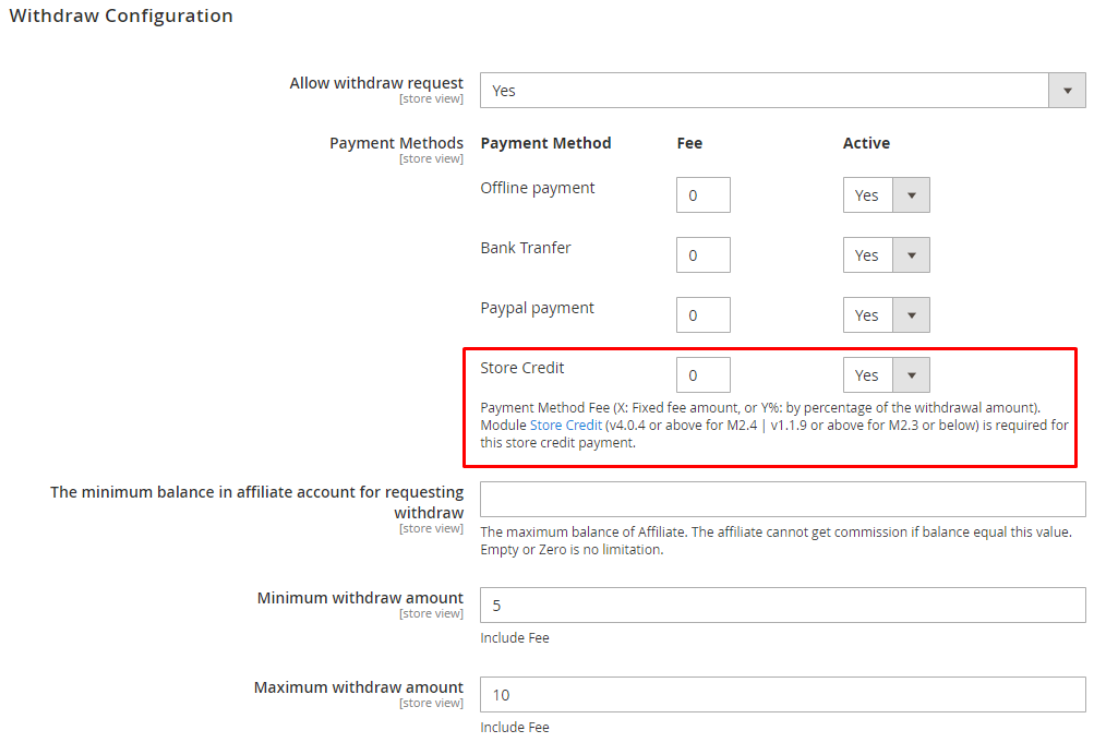This screenshot has height=743, width=1105.
Task: Select the Paypal payment fee box
Action: (703, 315)
